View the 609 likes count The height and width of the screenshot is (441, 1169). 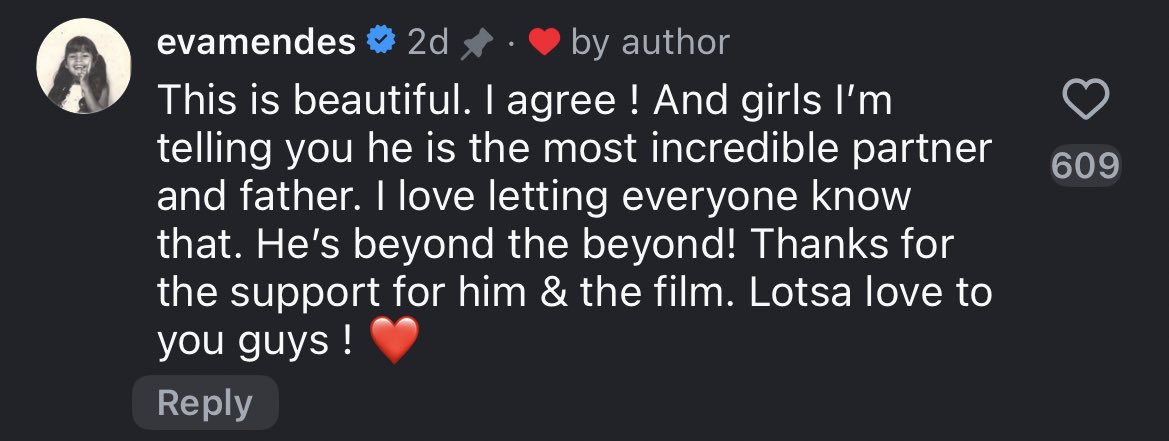pos(1085,166)
